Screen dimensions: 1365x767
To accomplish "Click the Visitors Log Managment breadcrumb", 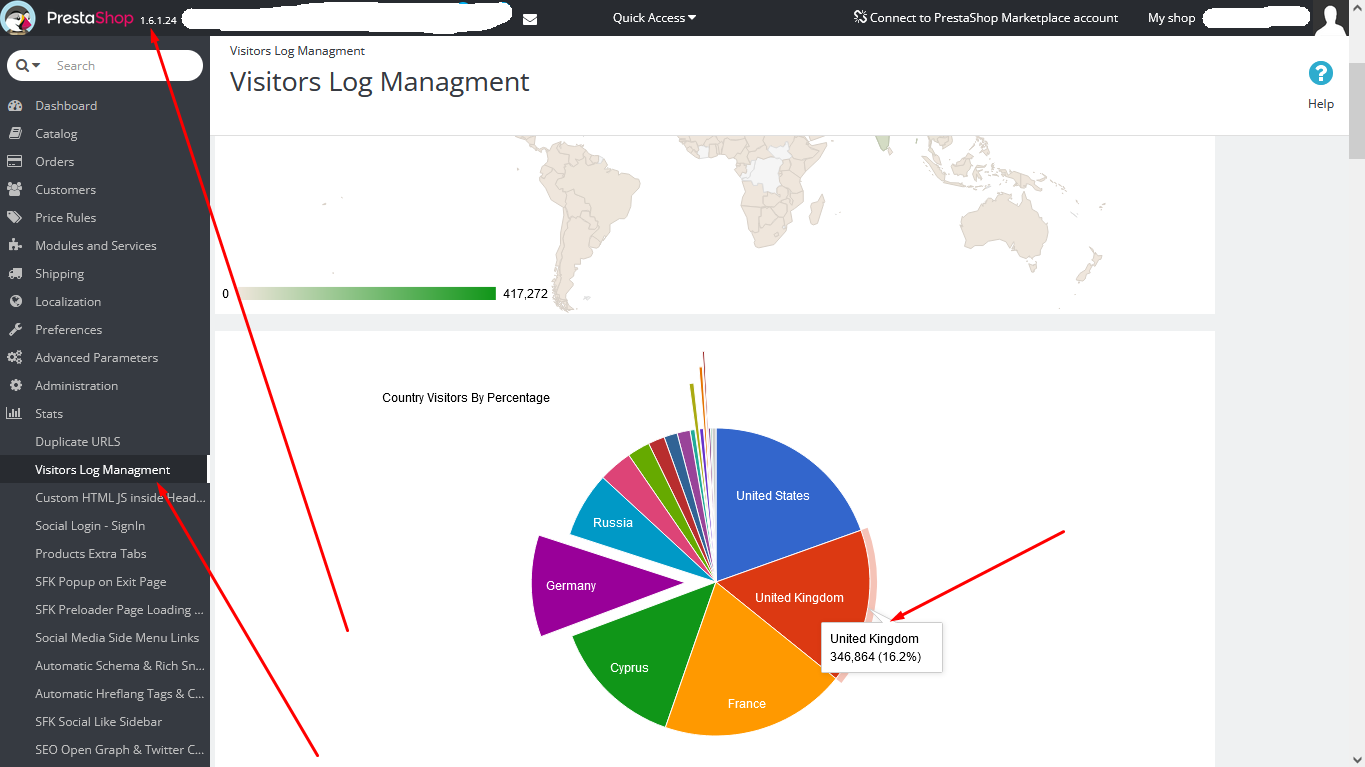I will (x=297, y=51).
